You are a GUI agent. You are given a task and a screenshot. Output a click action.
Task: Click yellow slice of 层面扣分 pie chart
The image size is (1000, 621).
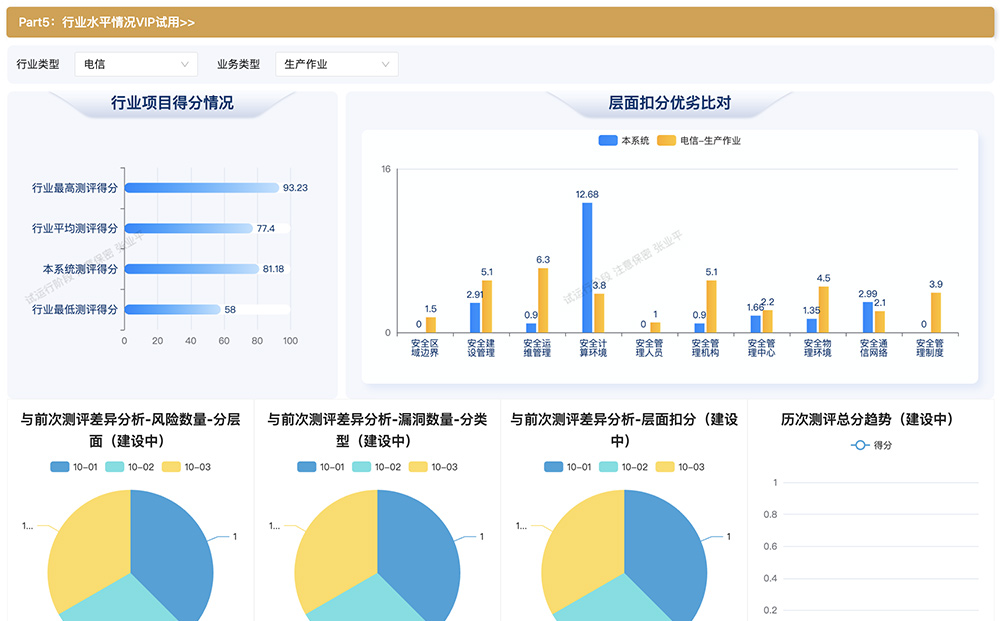[583, 548]
